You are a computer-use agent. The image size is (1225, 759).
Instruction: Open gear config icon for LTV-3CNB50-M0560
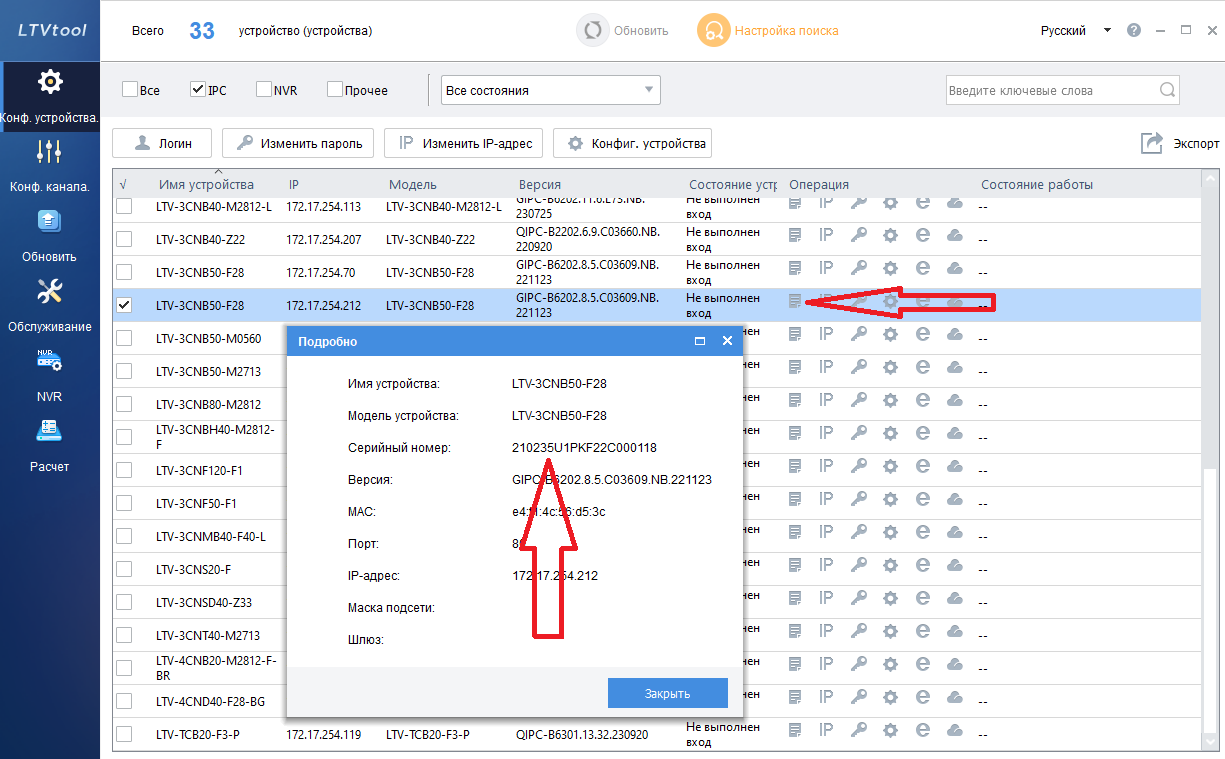click(x=890, y=335)
